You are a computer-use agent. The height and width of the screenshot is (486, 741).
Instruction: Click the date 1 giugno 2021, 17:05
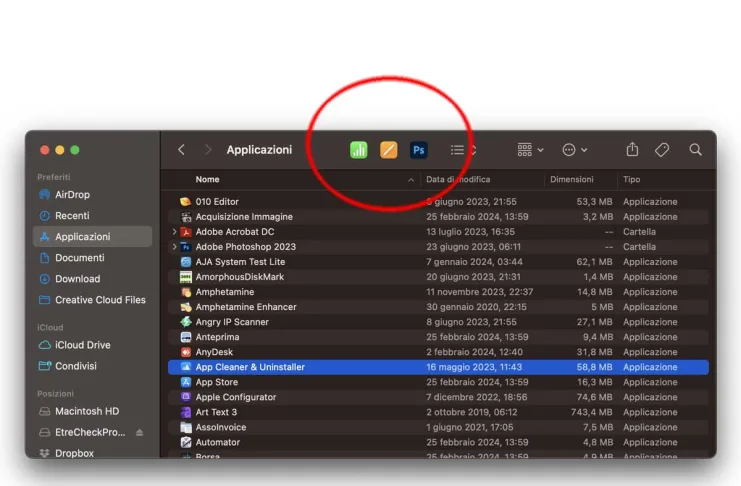pos(470,427)
